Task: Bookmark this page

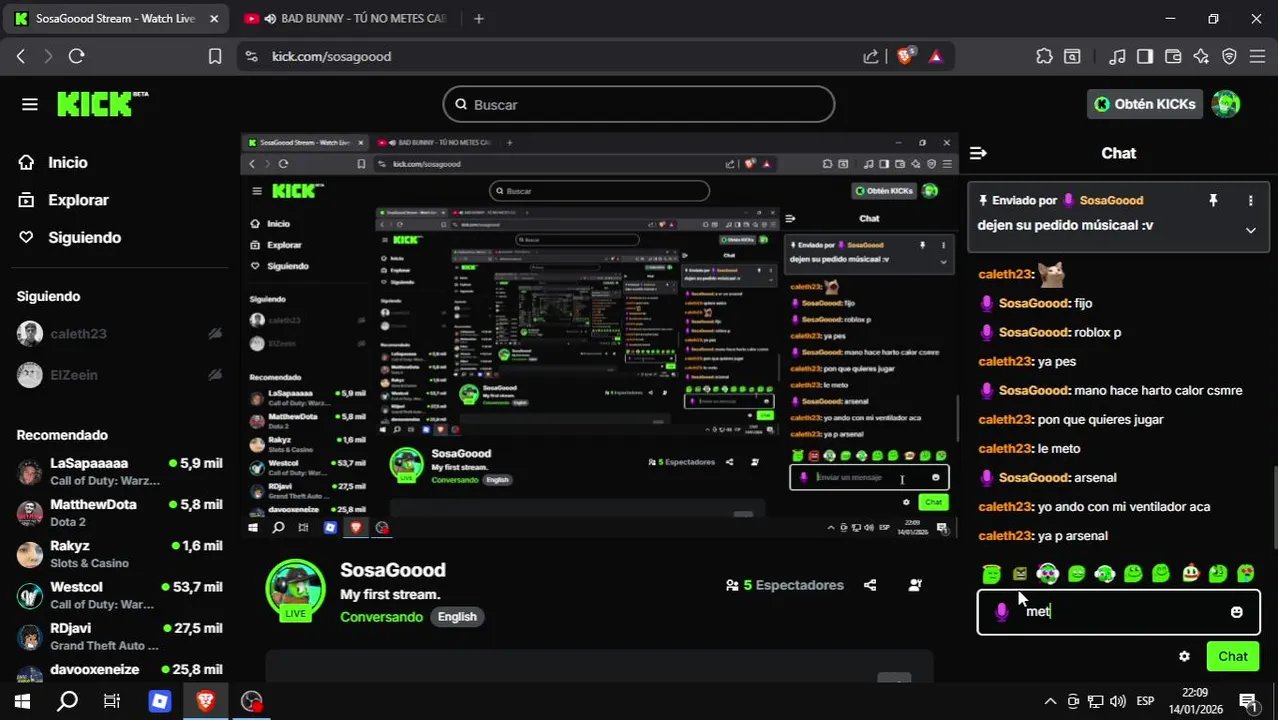Action: point(214,57)
